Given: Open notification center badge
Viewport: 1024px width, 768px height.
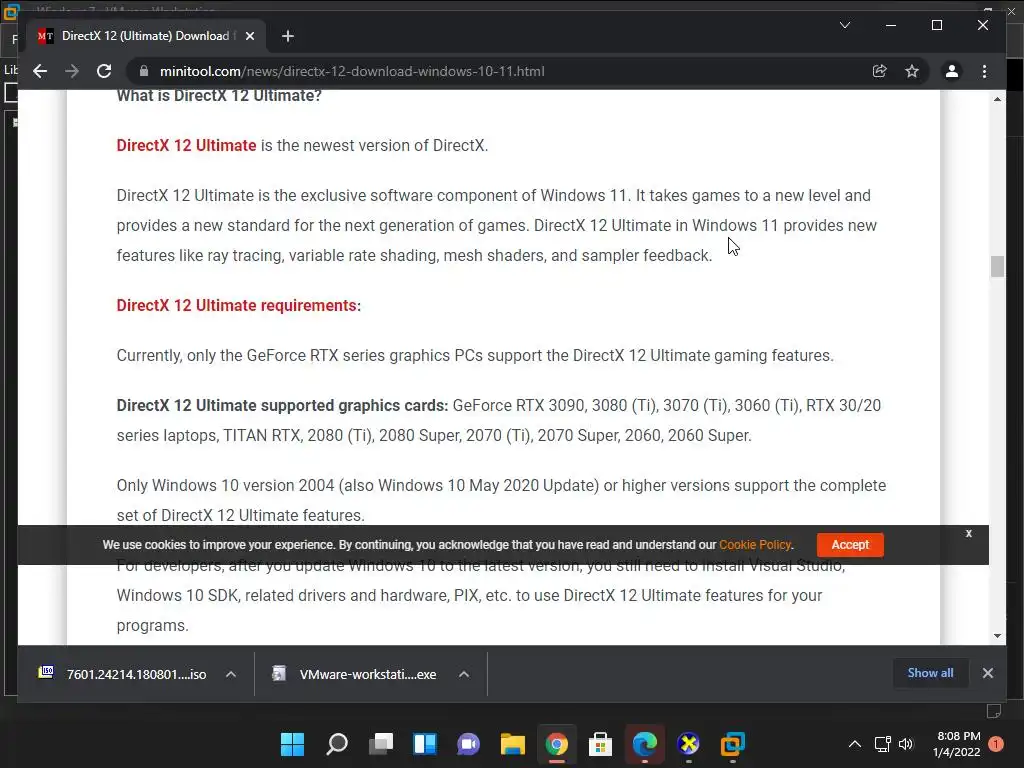Looking at the screenshot, I should point(996,744).
